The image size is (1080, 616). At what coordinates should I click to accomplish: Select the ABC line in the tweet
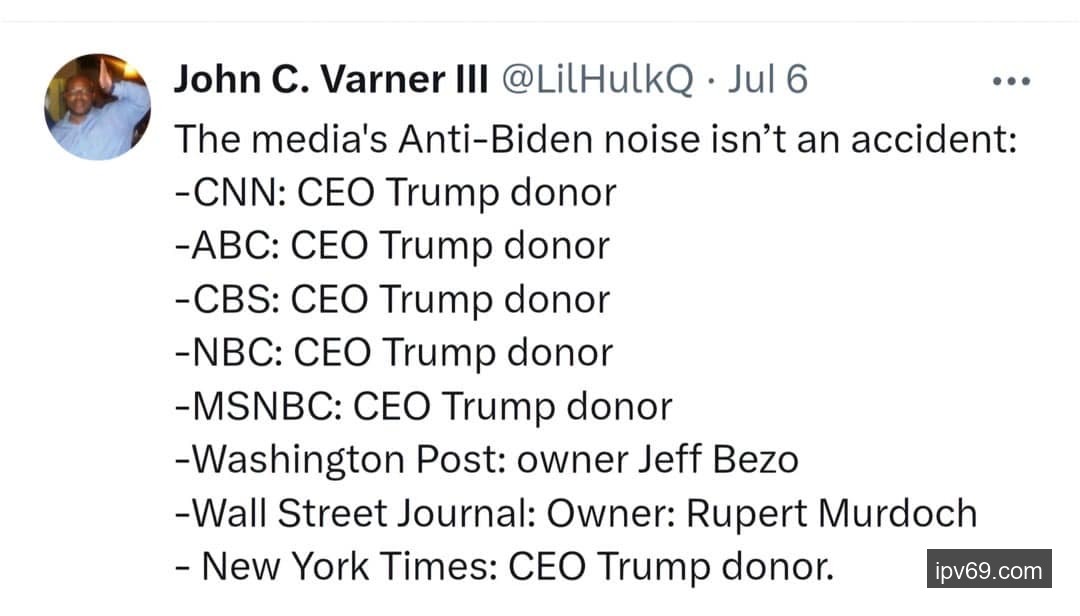tap(392, 246)
